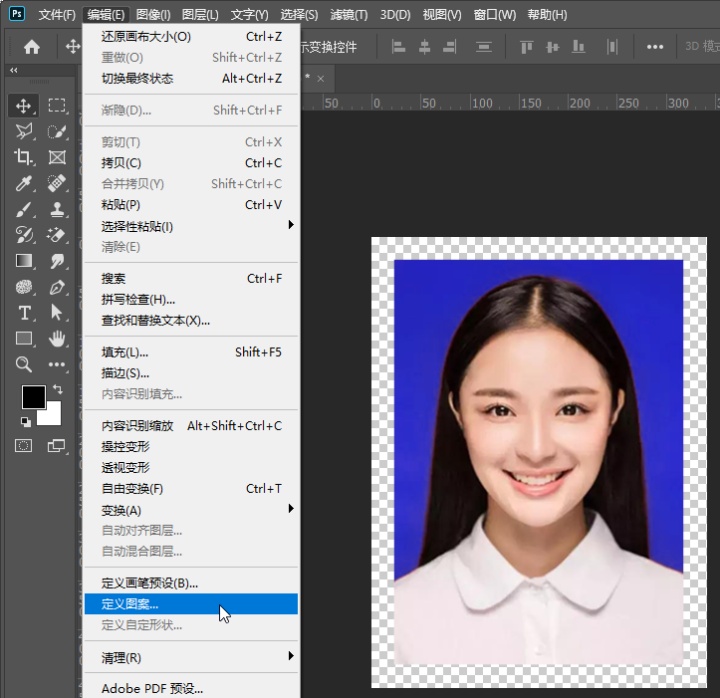
Task: Open the 窗口(W) menu
Action: pos(495,15)
